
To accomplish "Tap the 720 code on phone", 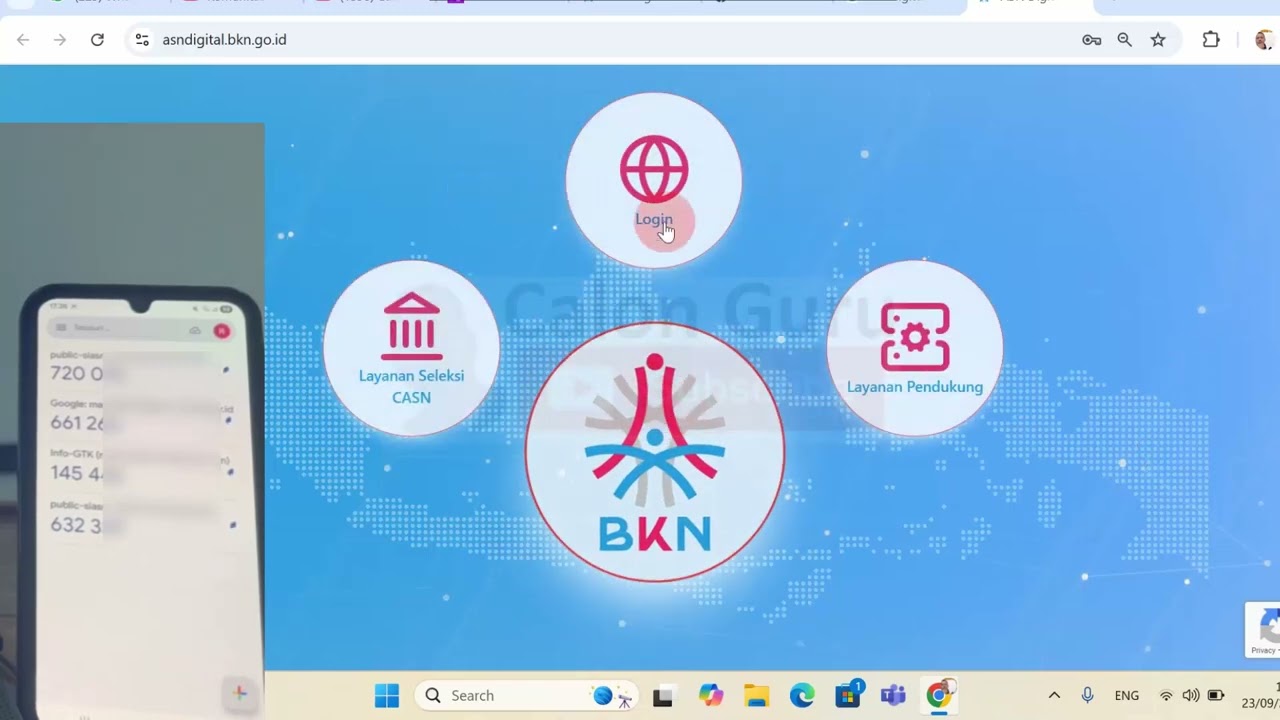I will [x=77, y=373].
